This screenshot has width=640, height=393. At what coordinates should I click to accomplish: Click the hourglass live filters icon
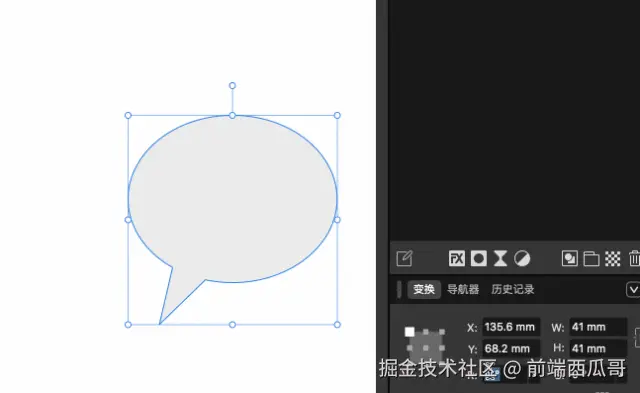coord(500,258)
